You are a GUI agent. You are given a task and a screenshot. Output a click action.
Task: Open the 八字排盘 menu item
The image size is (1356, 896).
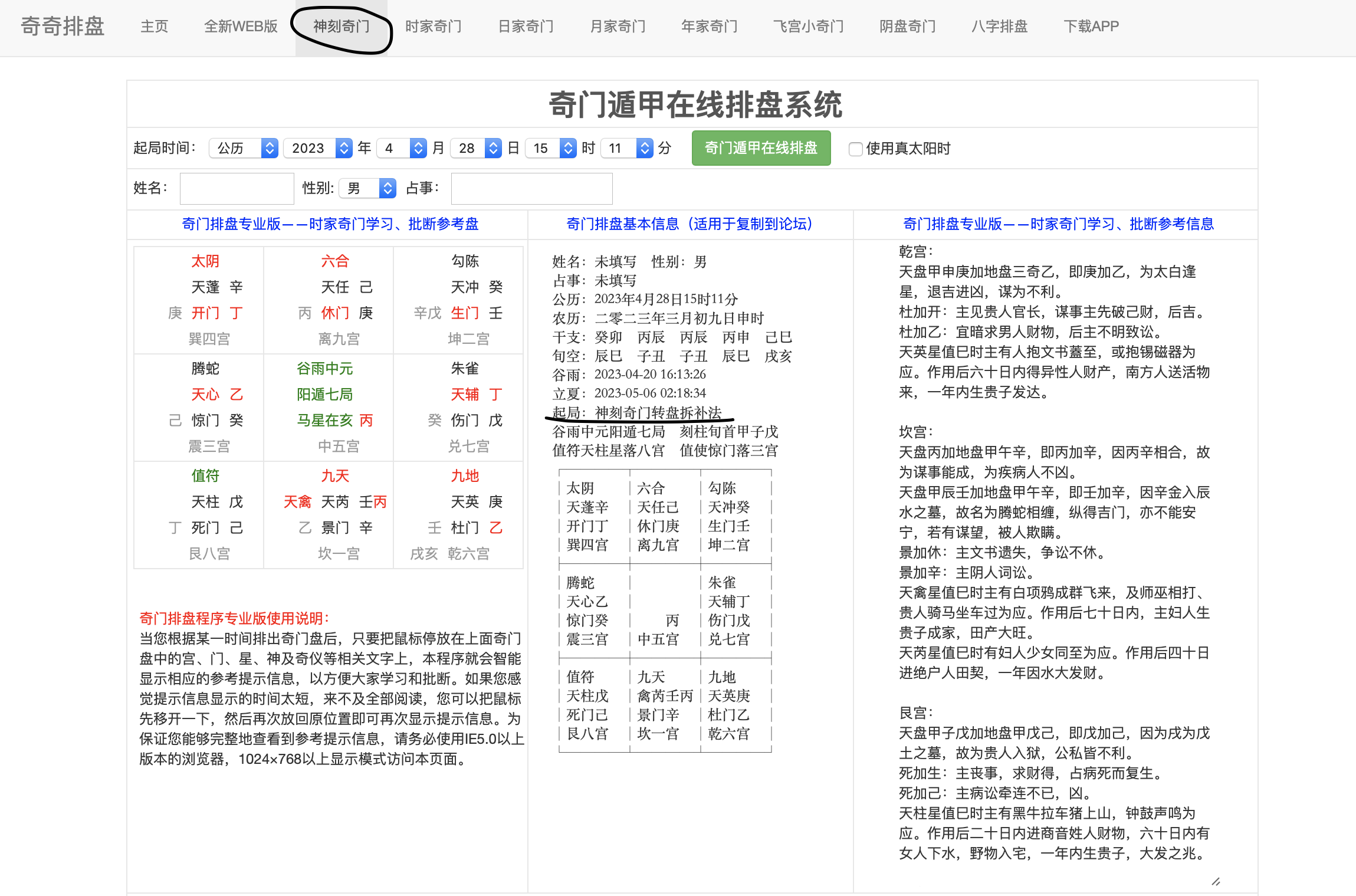[x=999, y=27]
